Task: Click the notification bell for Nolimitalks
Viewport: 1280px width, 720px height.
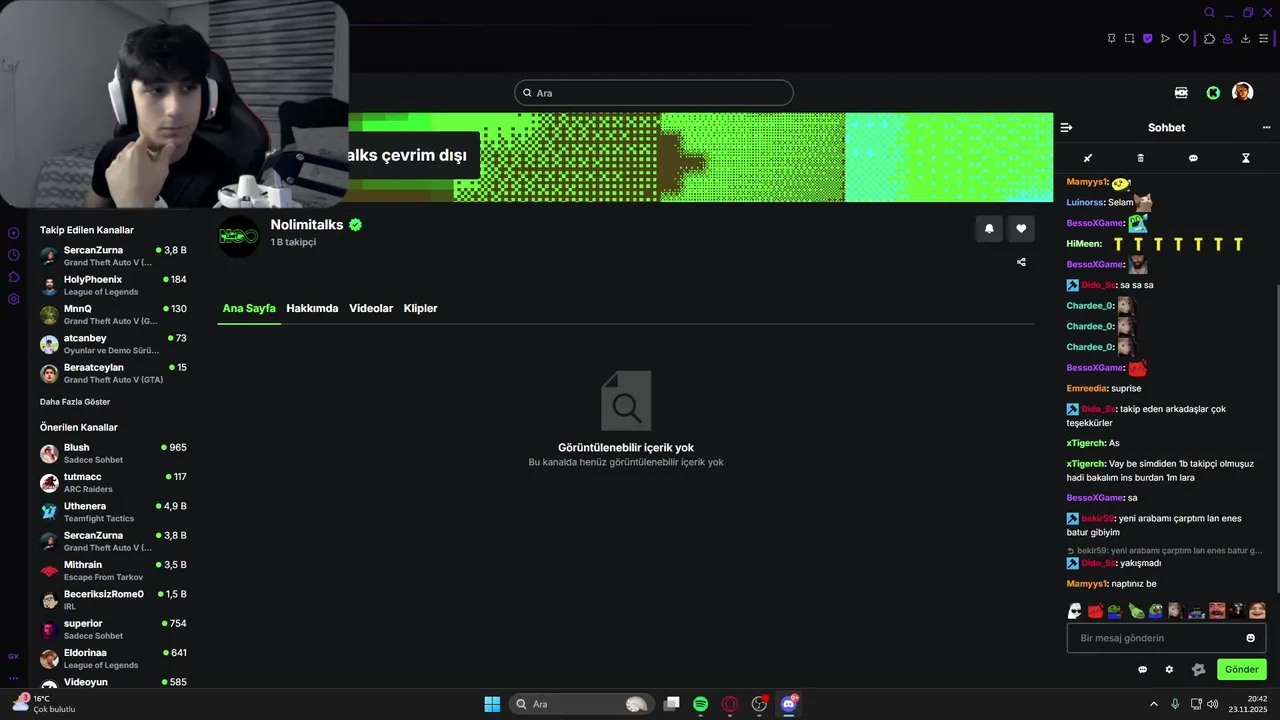Action: [989, 229]
